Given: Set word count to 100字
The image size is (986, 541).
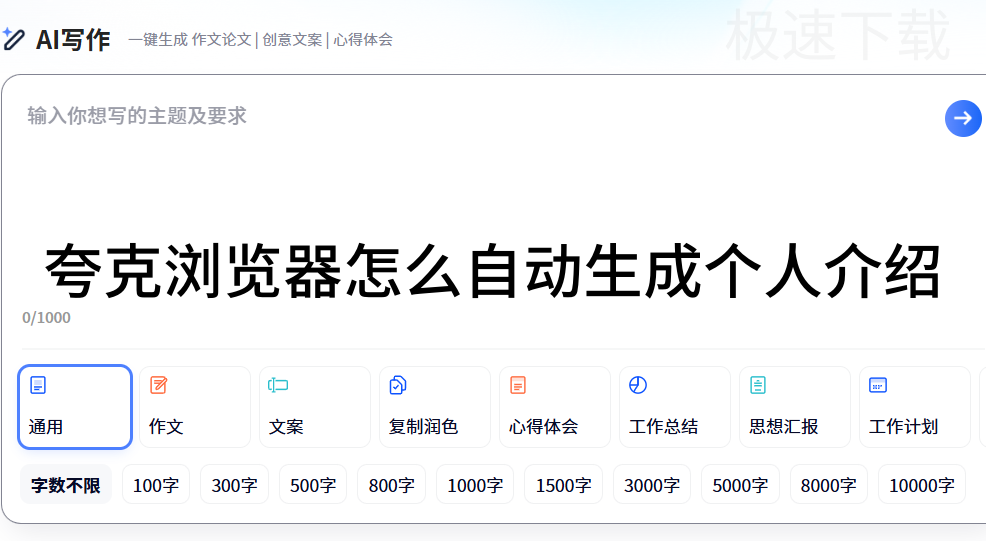Looking at the screenshot, I should pos(156,484).
